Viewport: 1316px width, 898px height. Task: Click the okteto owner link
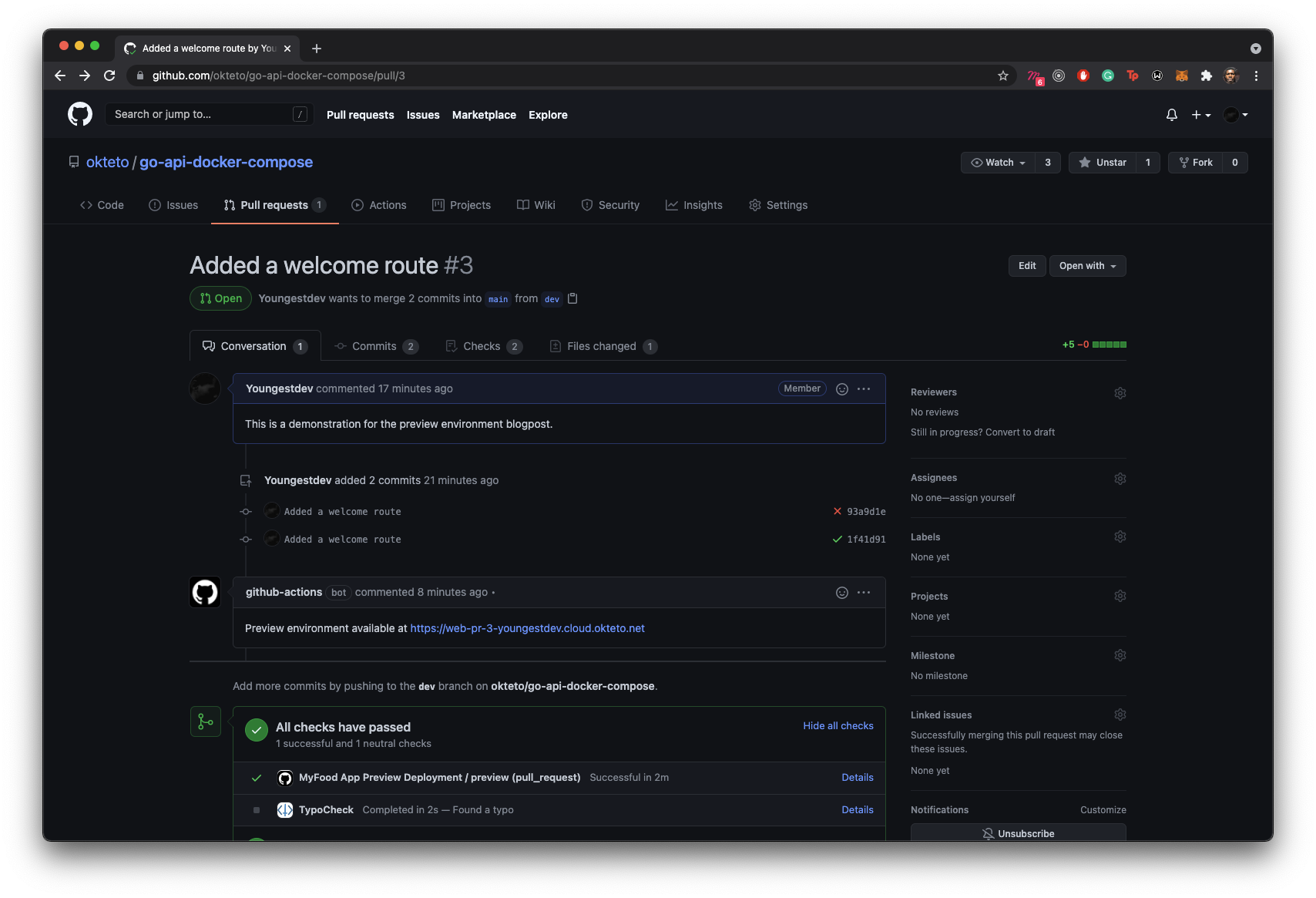coord(108,162)
